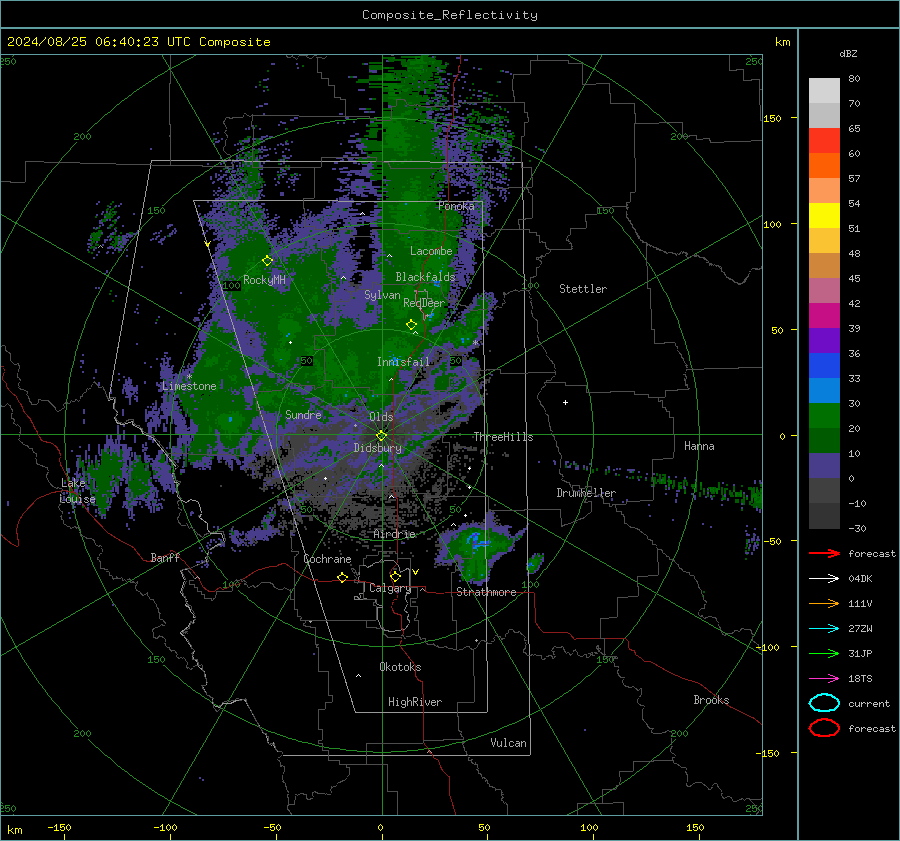Click the Banff town label
This screenshot has height=841, width=900.
pos(165,557)
